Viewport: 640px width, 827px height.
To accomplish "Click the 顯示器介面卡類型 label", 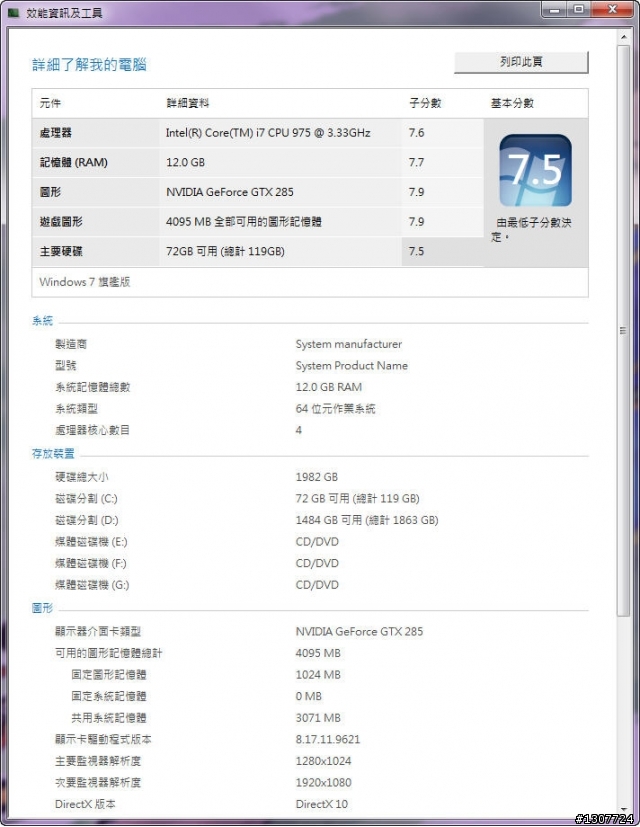I will click(x=98, y=631).
